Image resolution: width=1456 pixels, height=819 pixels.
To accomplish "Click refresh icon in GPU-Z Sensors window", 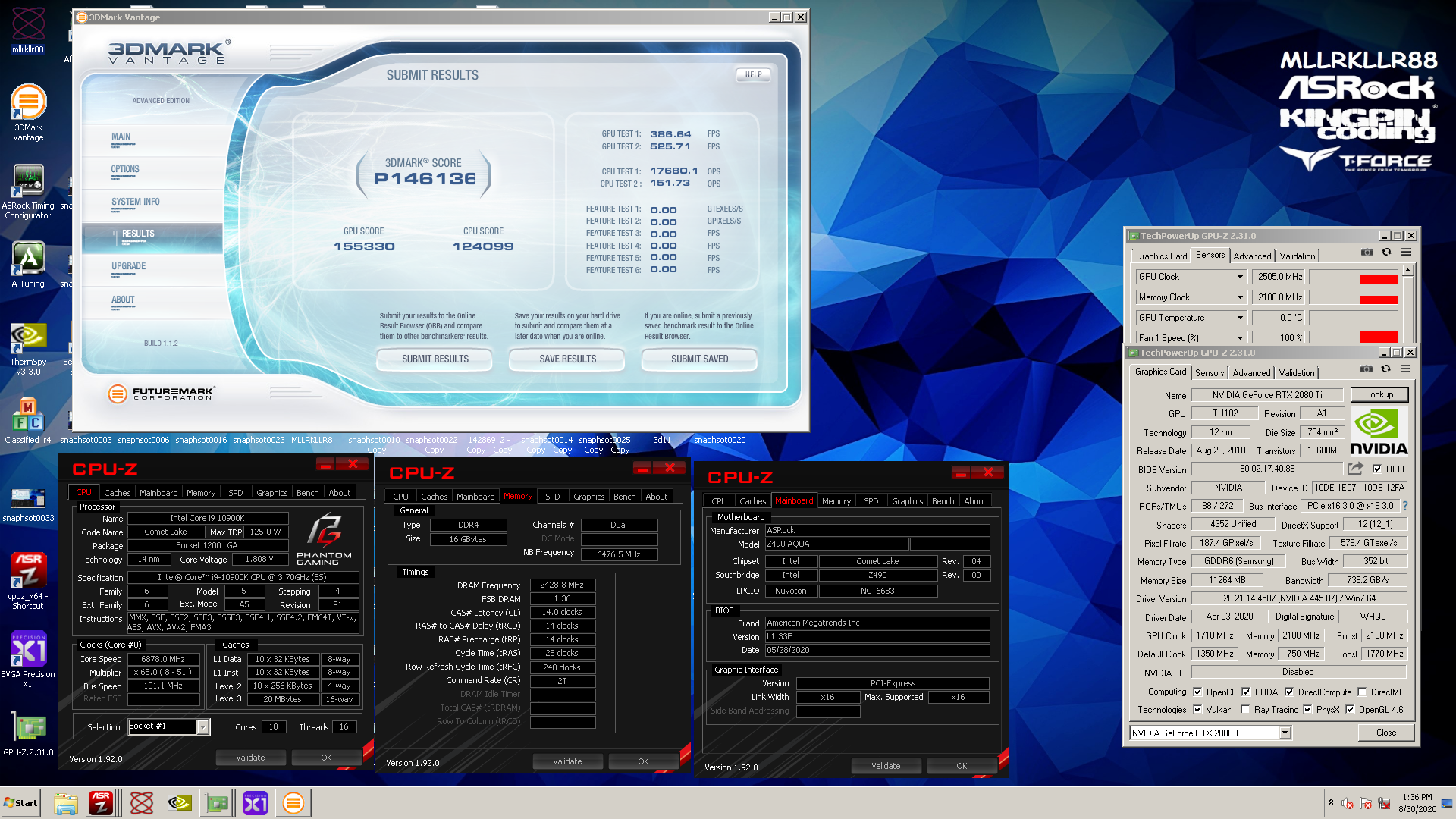I will pyautogui.click(x=1386, y=253).
